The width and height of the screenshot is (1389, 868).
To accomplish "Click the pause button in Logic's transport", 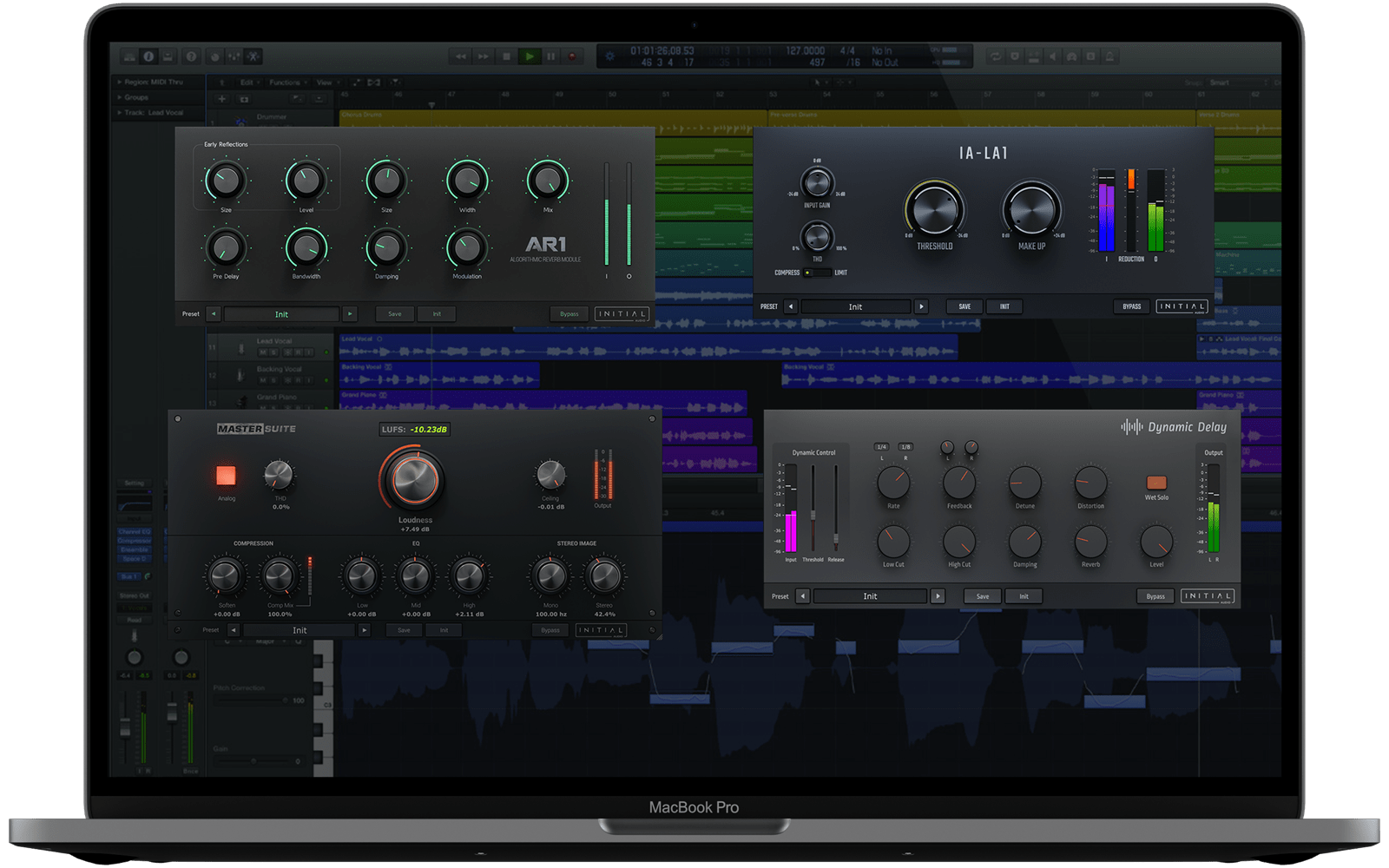I will tap(550, 56).
